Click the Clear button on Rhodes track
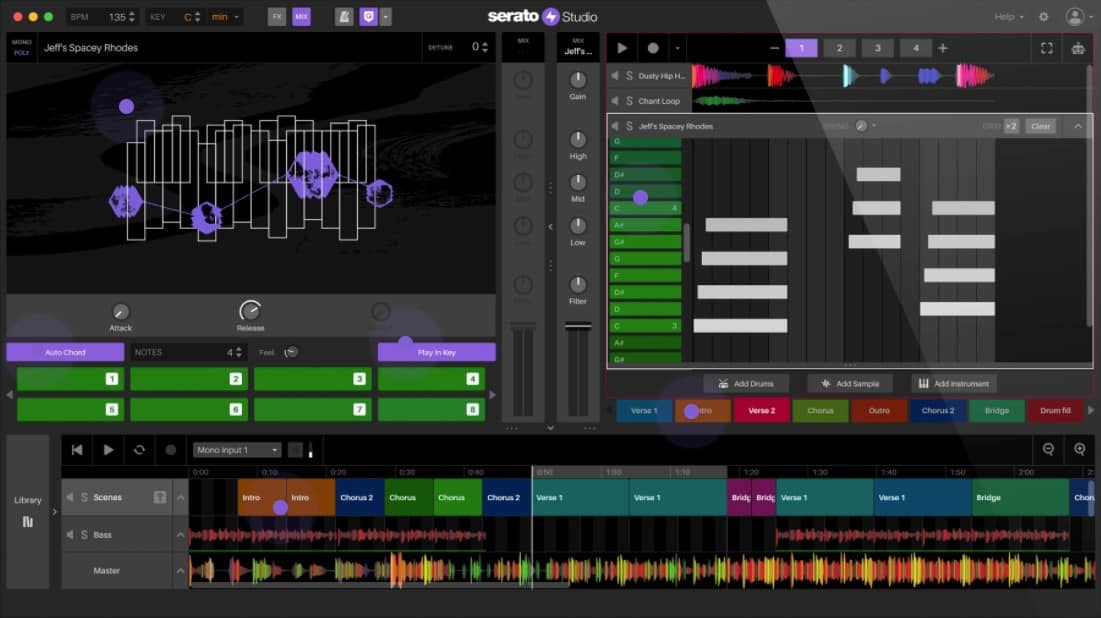This screenshot has height=618, width=1101. [1041, 126]
